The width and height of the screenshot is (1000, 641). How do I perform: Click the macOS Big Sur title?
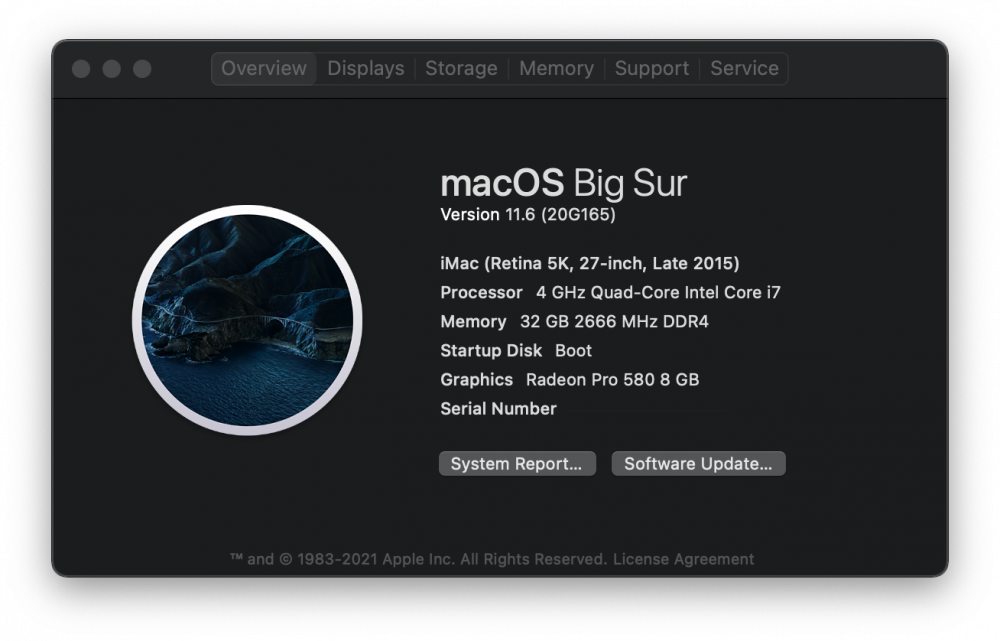coord(564,184)
